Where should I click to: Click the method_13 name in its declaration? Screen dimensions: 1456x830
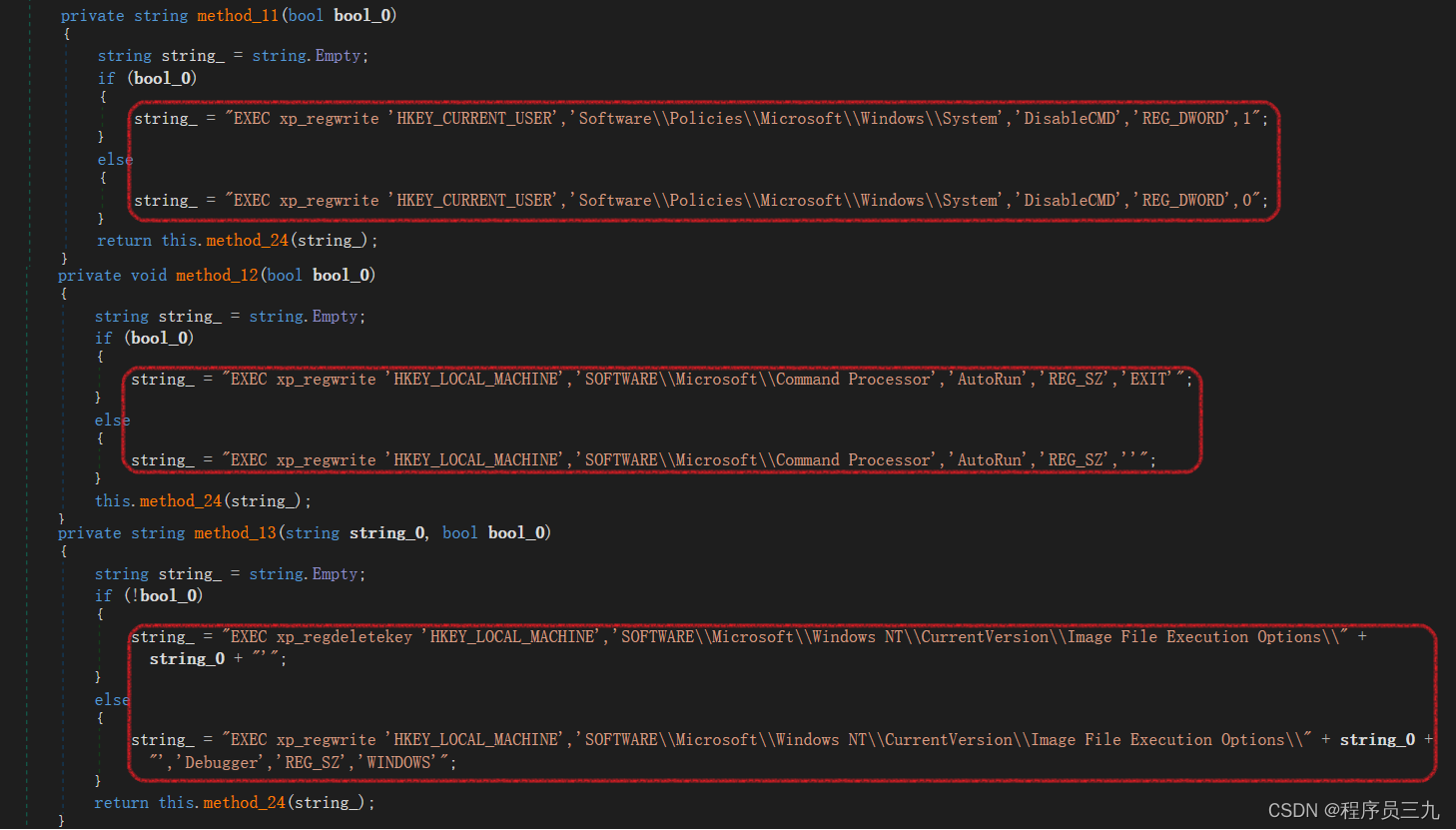tap(235, 533)
